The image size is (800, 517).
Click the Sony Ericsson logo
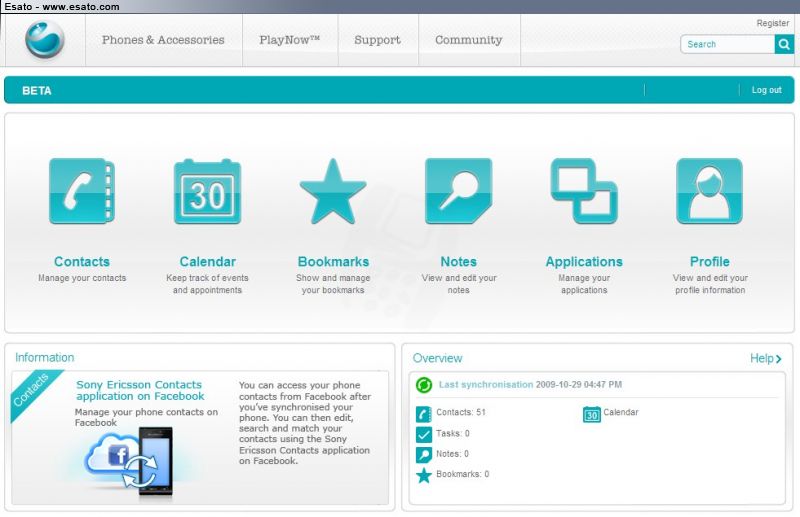click(45, 39)
